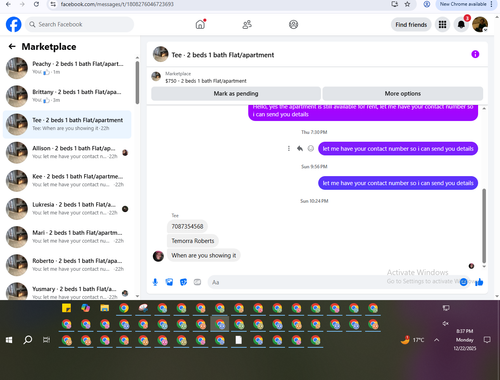Focus the Search Facebook field
This screenshot has width=500, height=380.
[x=79, y=24]
